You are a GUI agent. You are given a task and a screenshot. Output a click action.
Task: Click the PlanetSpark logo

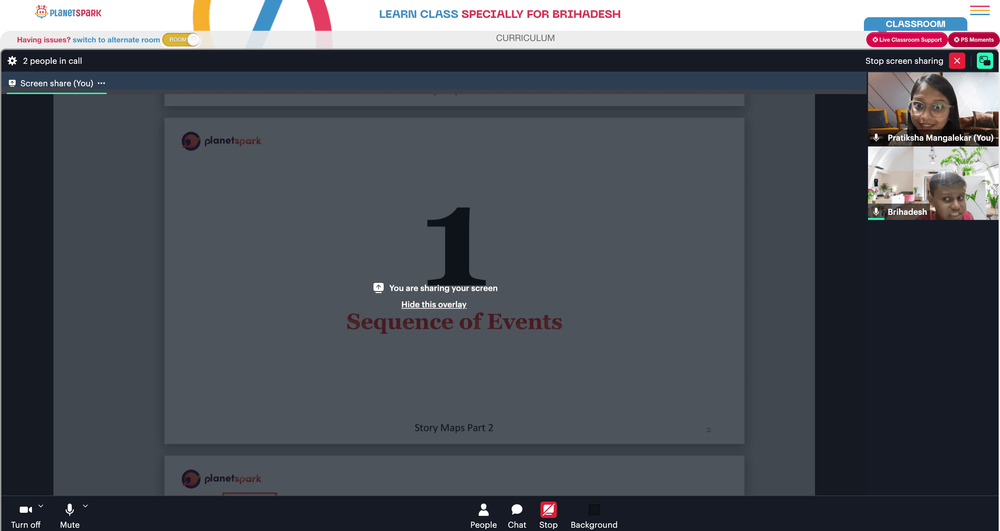[x=68, y=12]
